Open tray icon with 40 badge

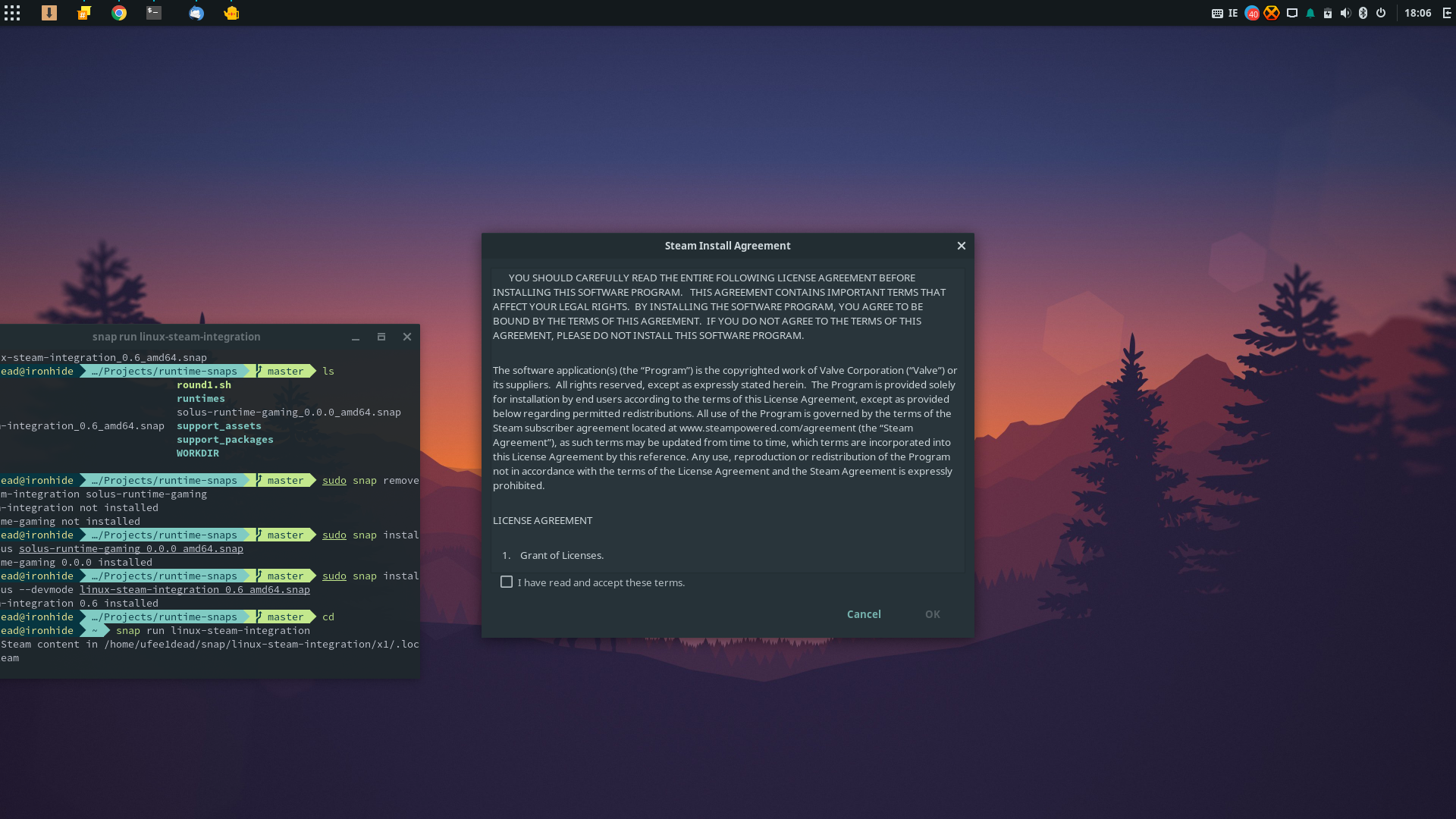pos(1252,13)
